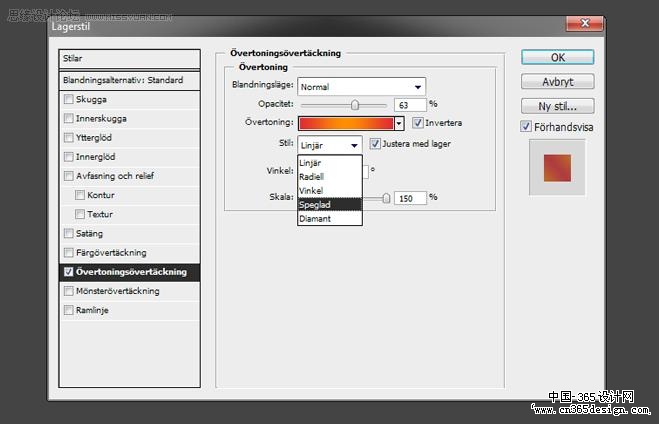Choose Linjär in the style list
Image resolution: width=659 pixels, height=424 pixels.
(x=330, y=163)
